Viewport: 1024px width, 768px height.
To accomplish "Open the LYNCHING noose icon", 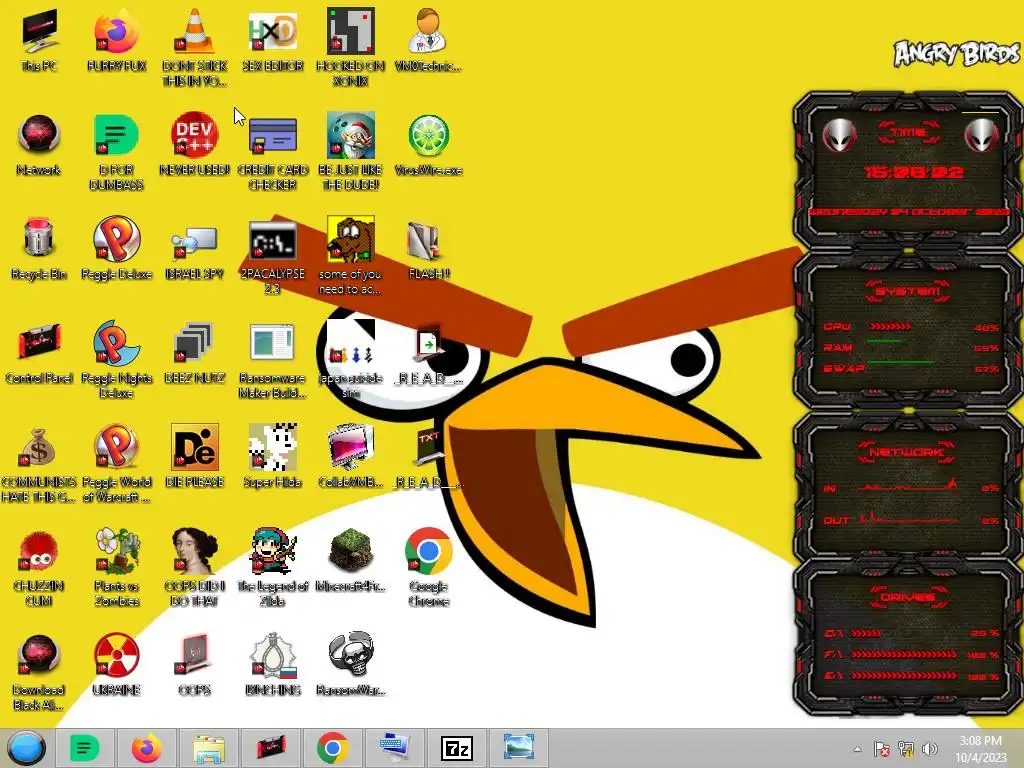I will [x=272, y=664].
